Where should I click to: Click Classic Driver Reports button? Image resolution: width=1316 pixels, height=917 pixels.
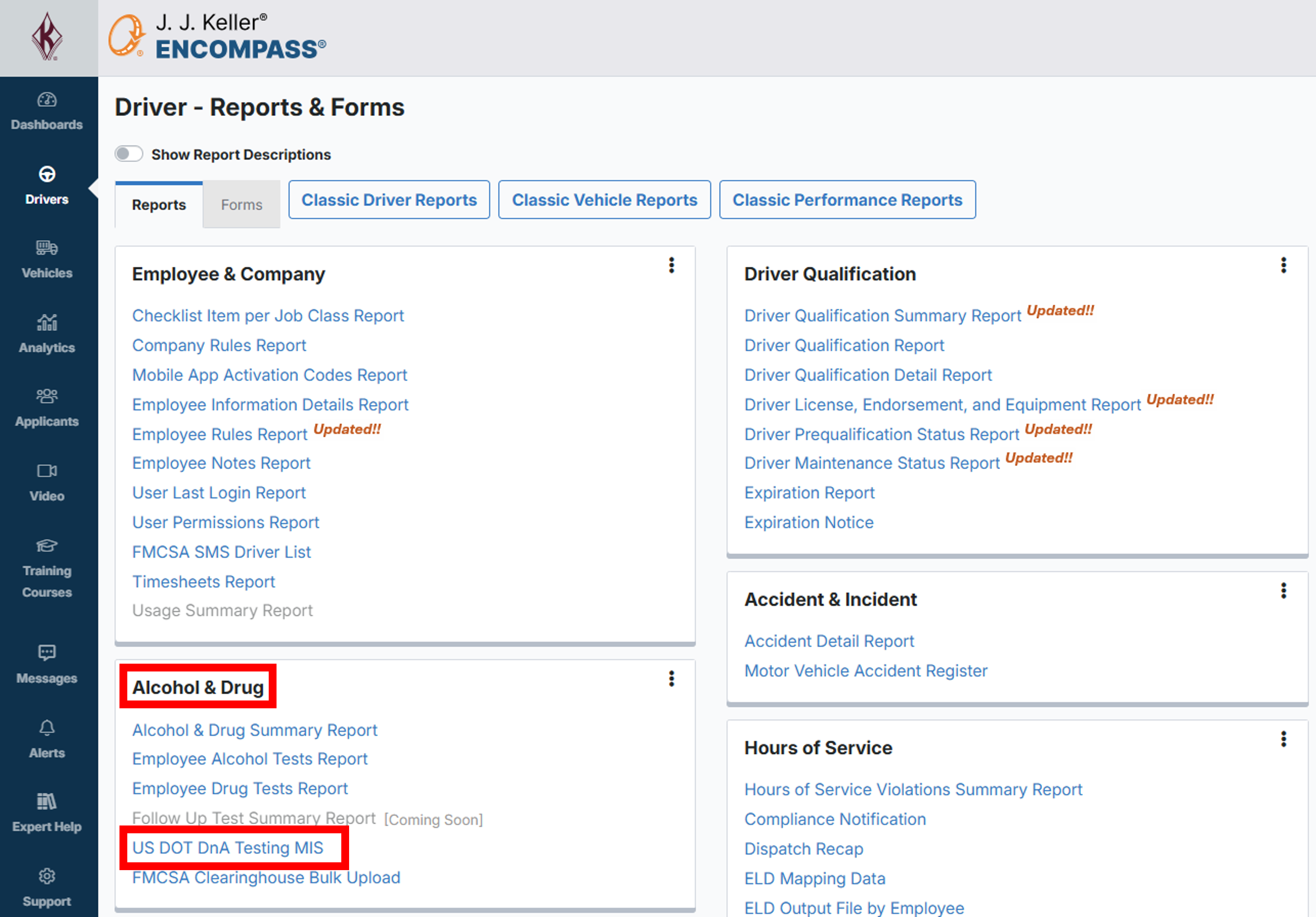tap(389, 200)
